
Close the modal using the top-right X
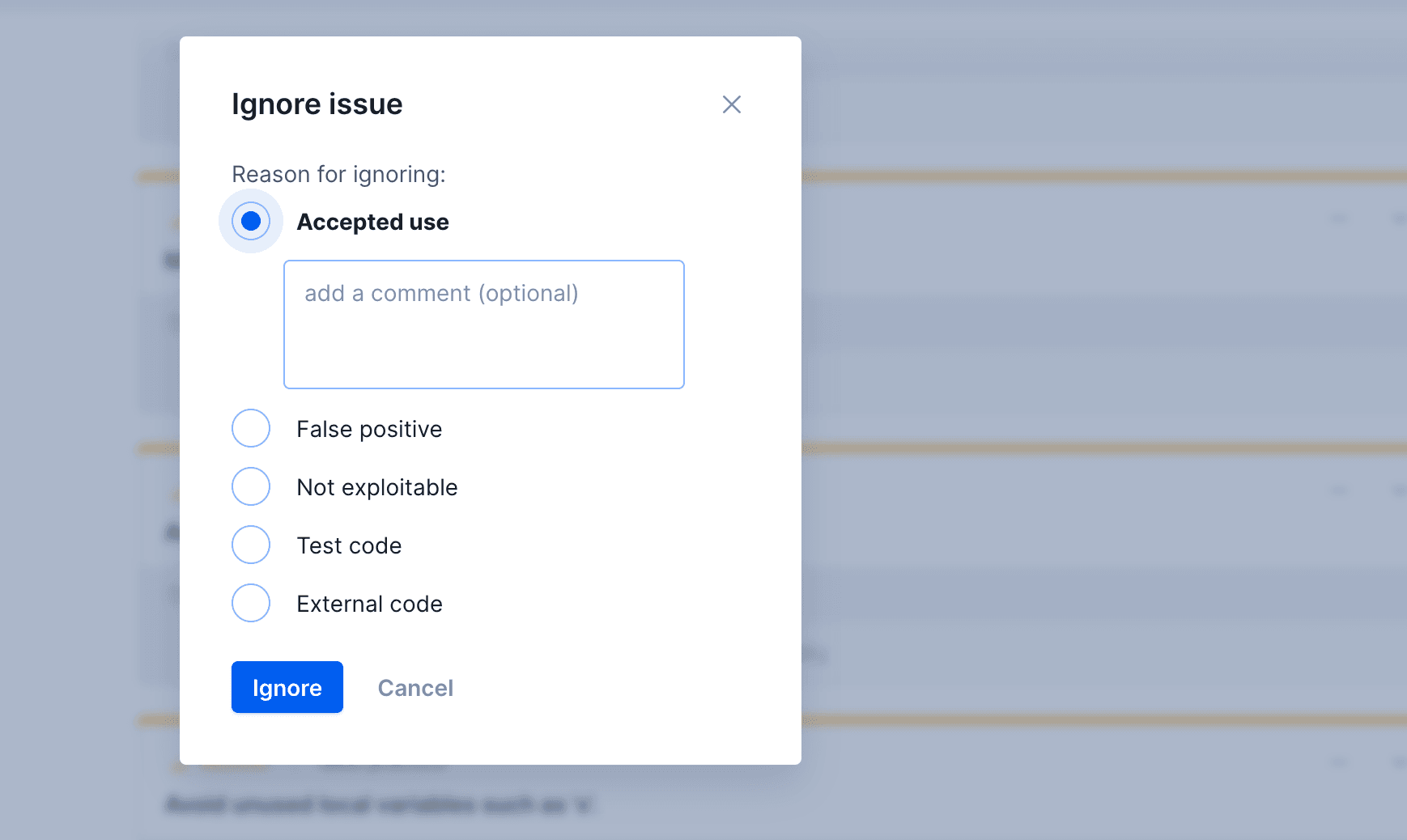(731, 104)
